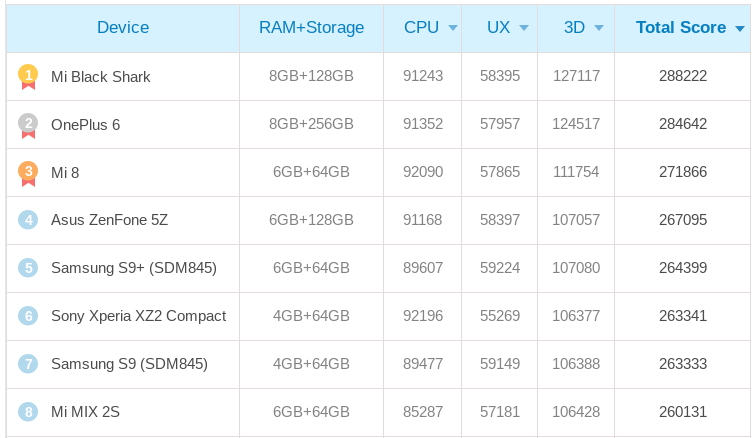Click the 3D score 106428
This screenshot has height=438, width=756.
tap(576, 412)
